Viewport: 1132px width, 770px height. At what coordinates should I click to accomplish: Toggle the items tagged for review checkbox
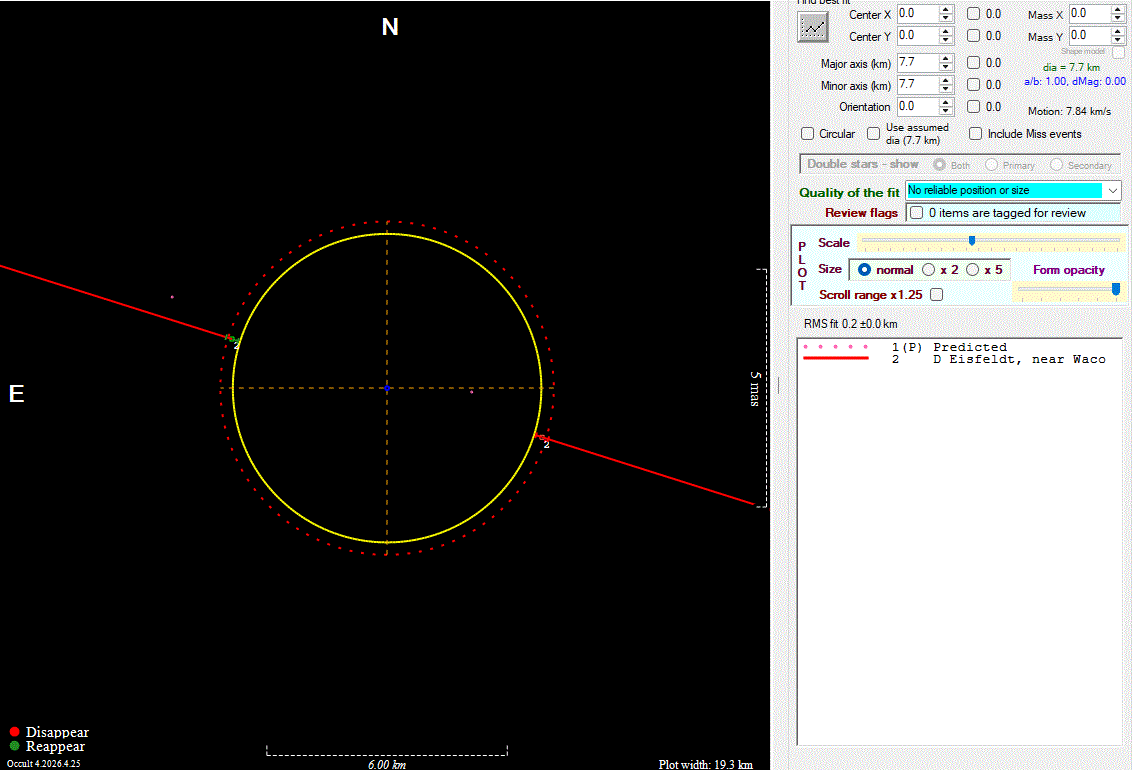pyautogui.click(x=916, y=213)
